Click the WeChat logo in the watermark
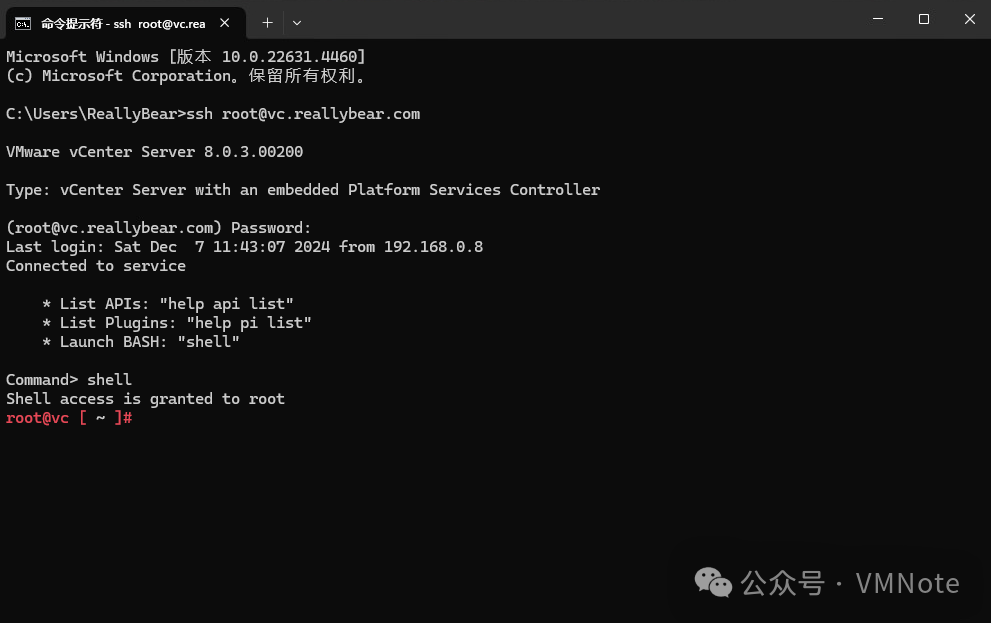 713,582
